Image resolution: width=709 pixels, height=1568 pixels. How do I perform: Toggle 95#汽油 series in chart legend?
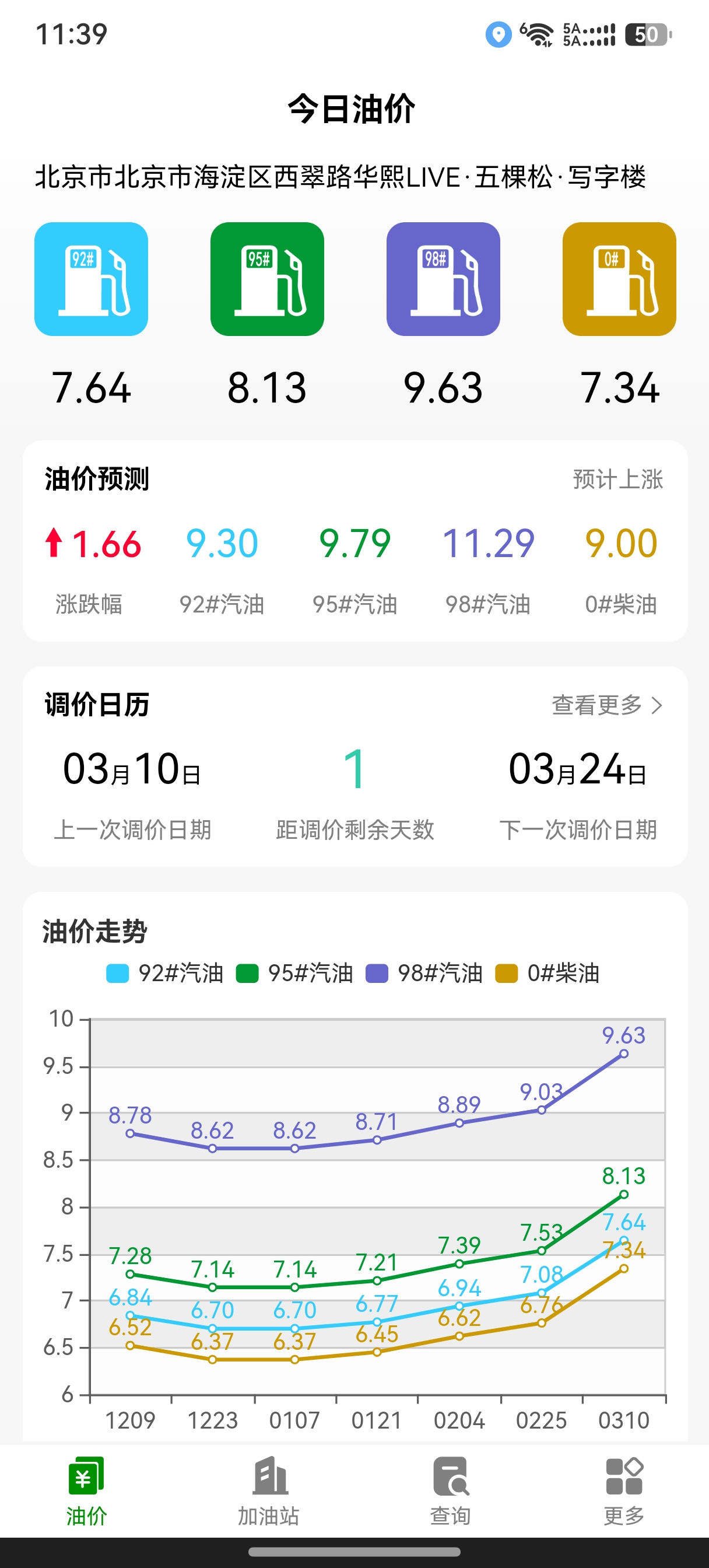point(294,974)
